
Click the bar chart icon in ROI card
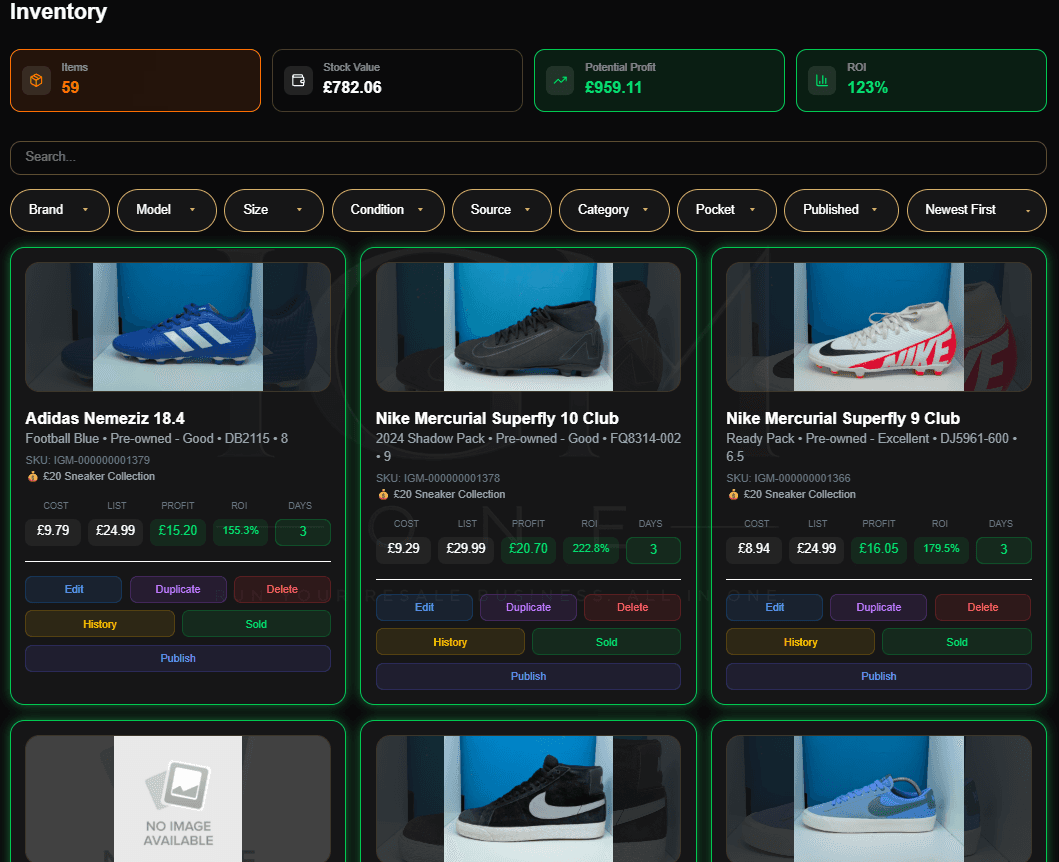click(x=822, y=80)
